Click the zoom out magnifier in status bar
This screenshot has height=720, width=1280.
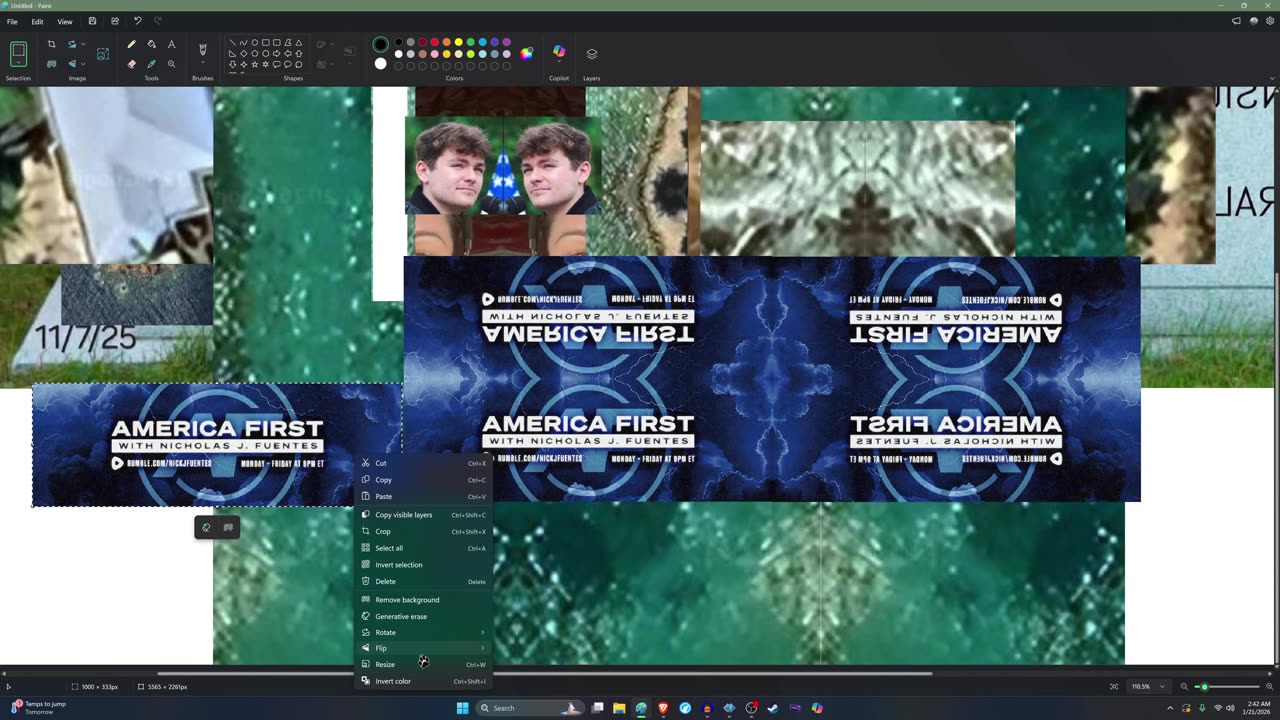(1185, 687)
